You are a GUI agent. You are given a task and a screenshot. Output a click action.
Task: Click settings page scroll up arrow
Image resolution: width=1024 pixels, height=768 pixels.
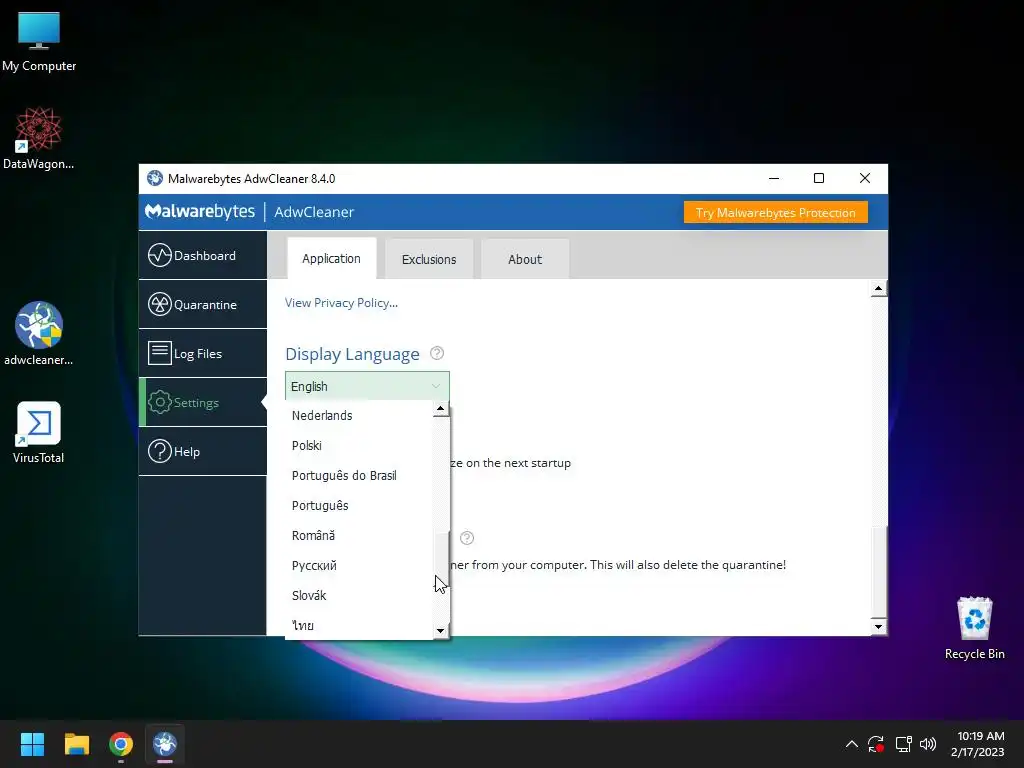(x=878, y=288)
